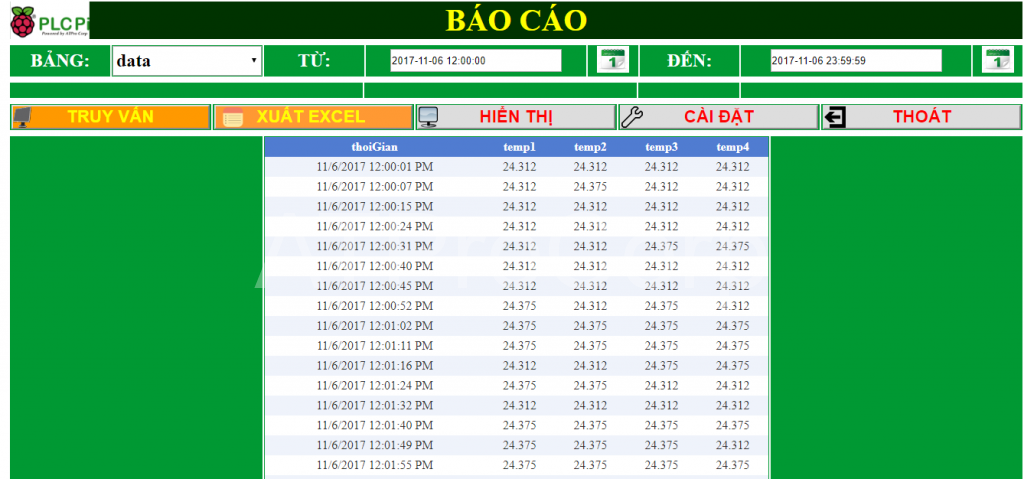Click the display screen icon on HIỂN THỊ
Viewport: 1024px width, 479px height.
(428, 117)
